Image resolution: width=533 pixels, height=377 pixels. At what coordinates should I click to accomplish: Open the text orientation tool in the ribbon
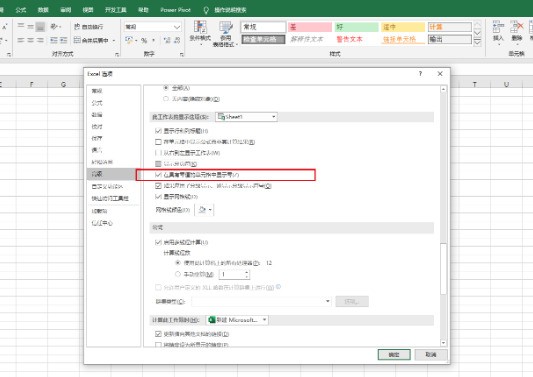tap(56, 26)
